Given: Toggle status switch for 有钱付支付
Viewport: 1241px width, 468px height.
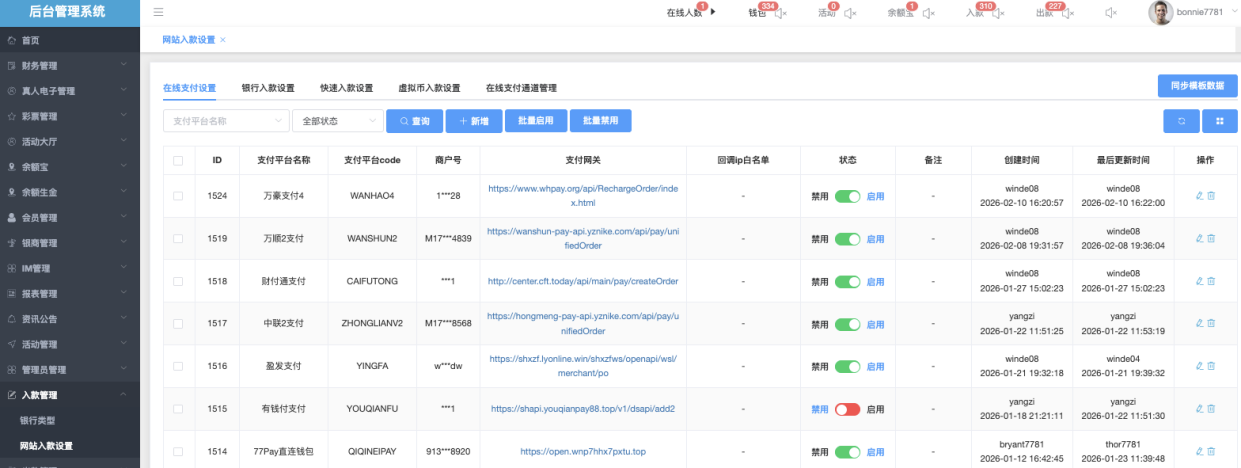Looking at the screenshot, I should 847,409.
